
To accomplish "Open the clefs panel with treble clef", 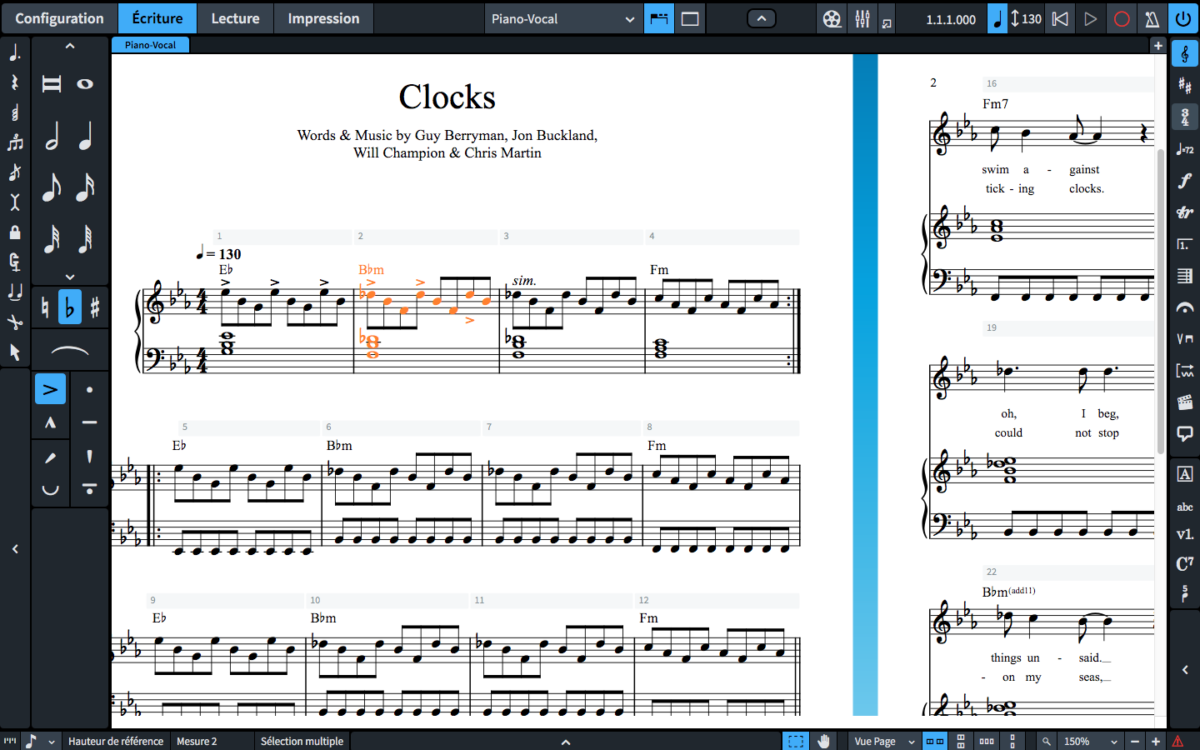I will coord(1185,53).
